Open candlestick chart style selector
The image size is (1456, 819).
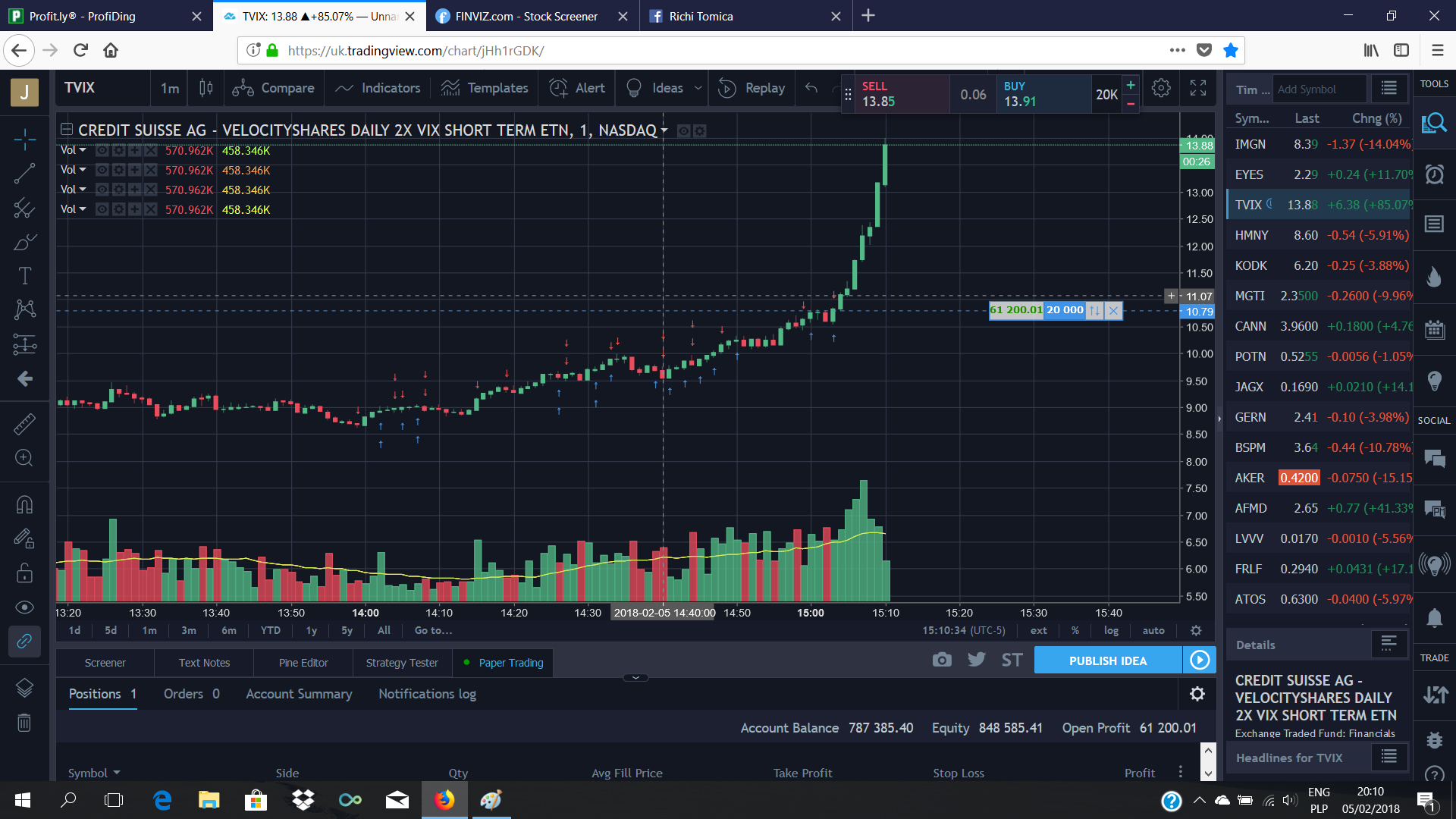point(206,88)
